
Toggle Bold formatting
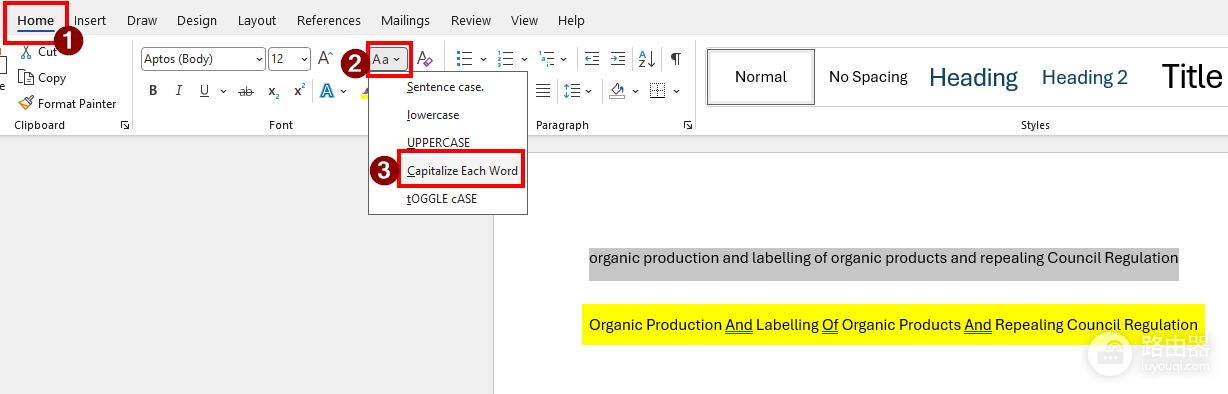pos(153,91)
